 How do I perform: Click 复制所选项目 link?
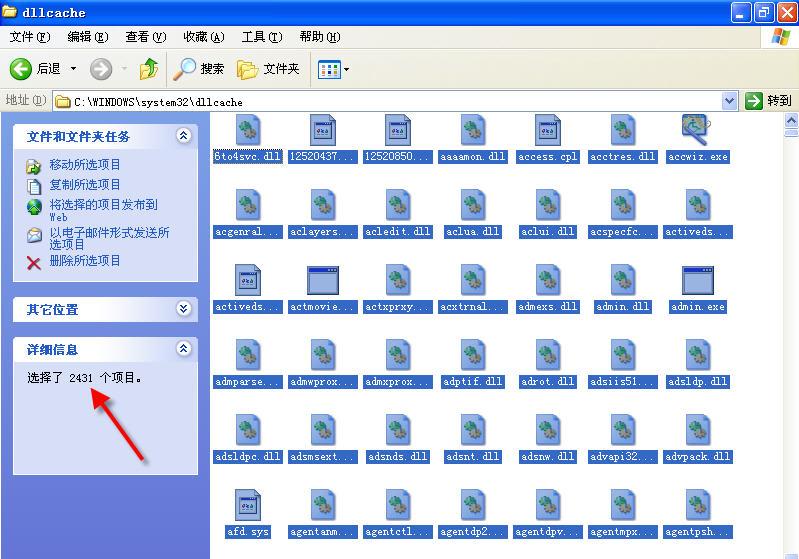(x=85, y=184)
